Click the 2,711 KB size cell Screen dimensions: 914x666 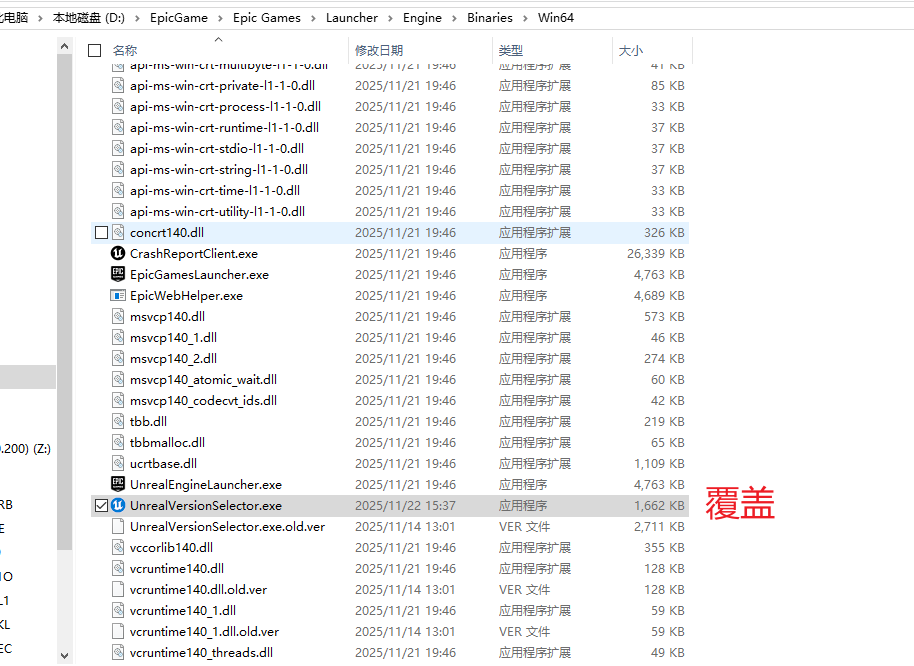pyautogui.click(x=659, y=526)
